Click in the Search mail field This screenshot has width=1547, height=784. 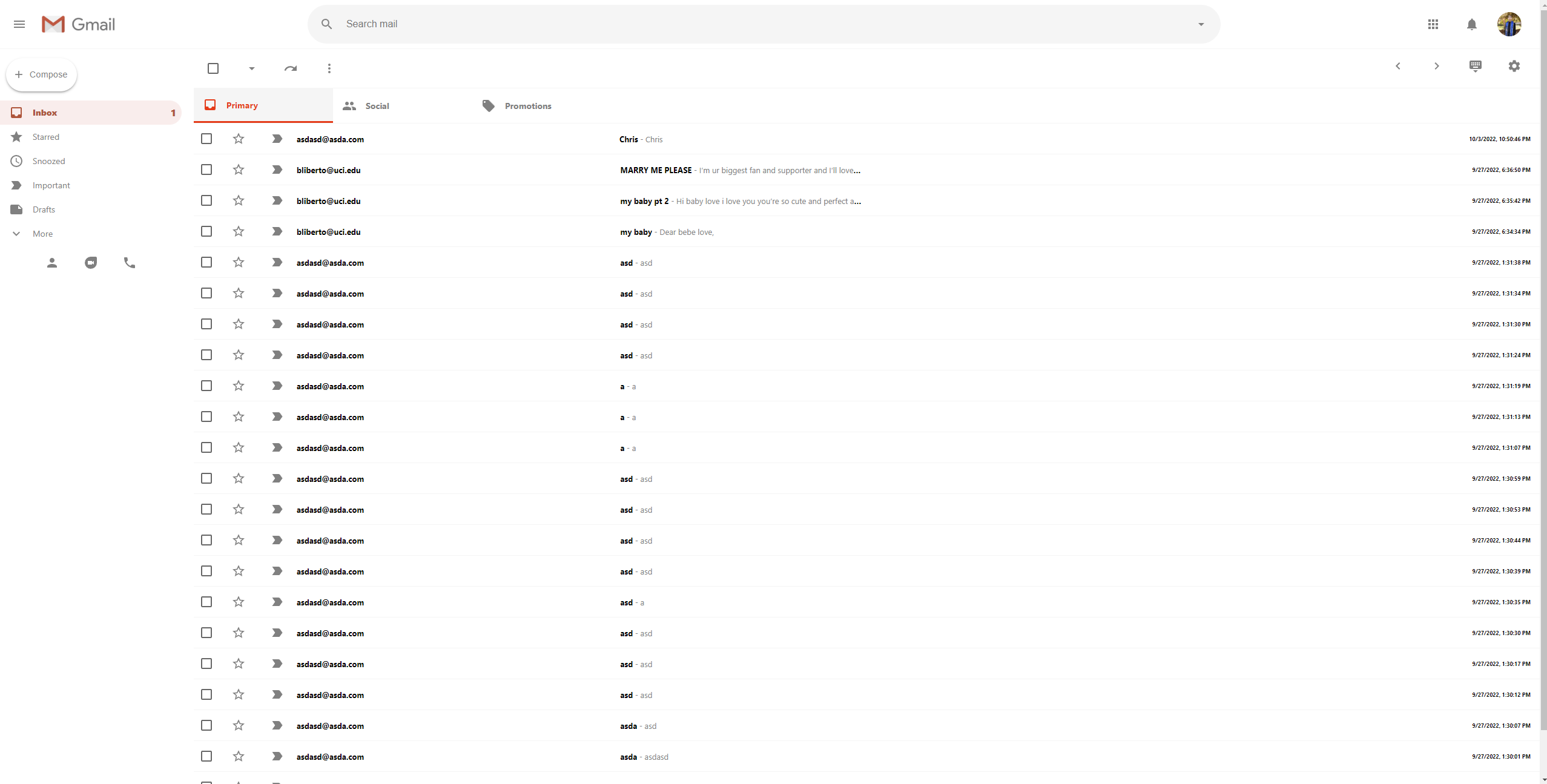point(727,24)
